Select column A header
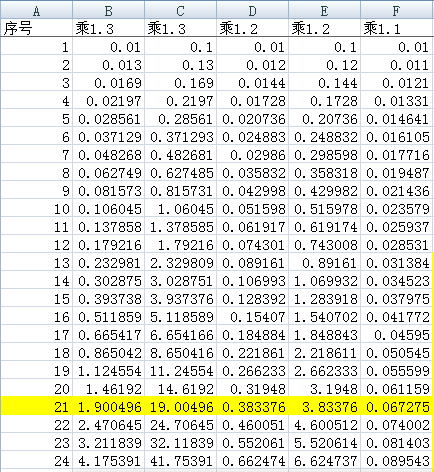Image resolution: width=434 pixels, height=472 pixels. point(36,10)
